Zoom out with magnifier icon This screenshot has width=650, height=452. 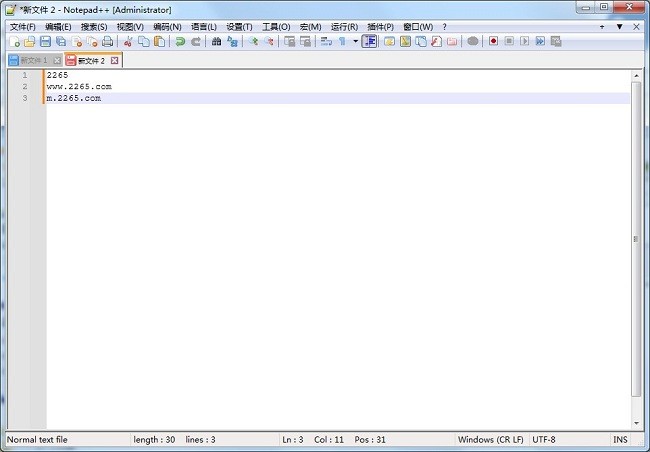(x=269, y=41)
